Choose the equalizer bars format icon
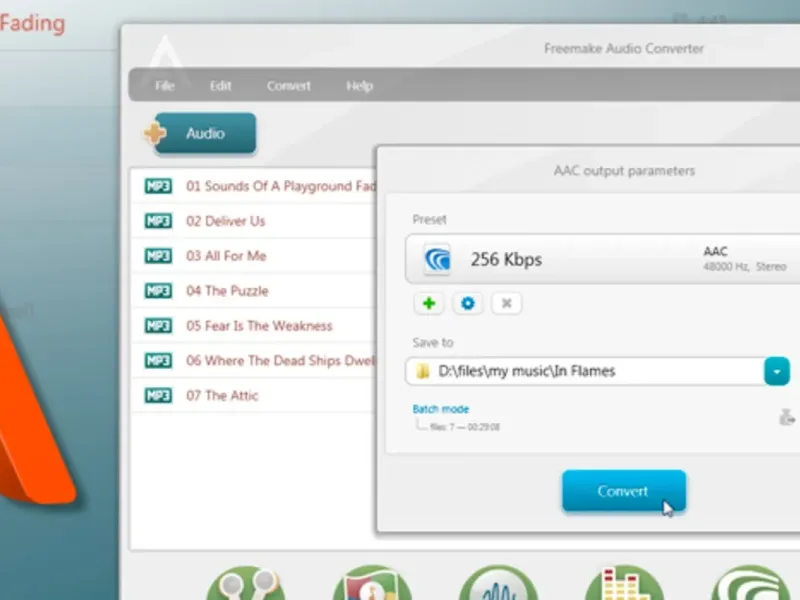This screenshot has width=800, height=600. pyautogui.click(x=624, y=583)
